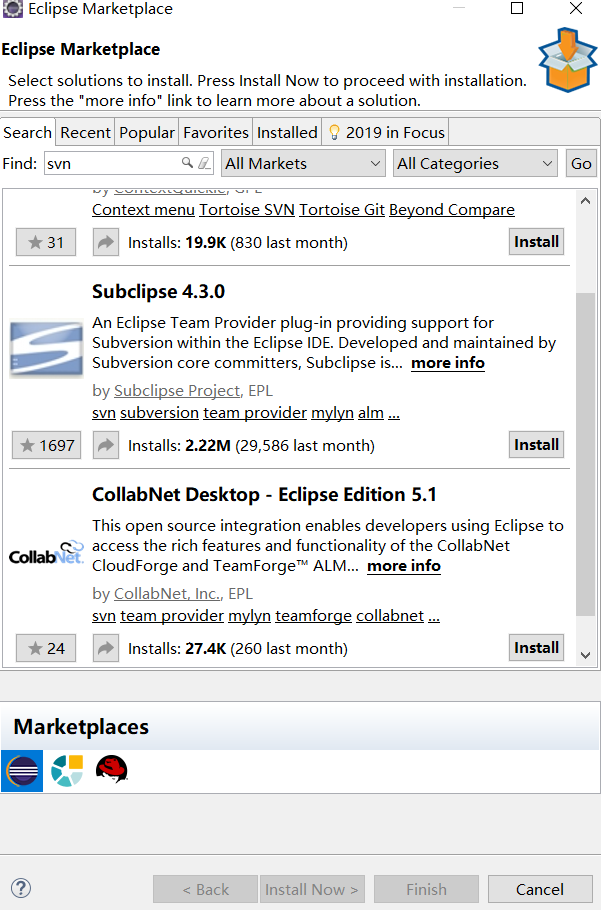Open more info for Subclipse
The width and height of the screenshot is (601, 910).
pos(448,363)
